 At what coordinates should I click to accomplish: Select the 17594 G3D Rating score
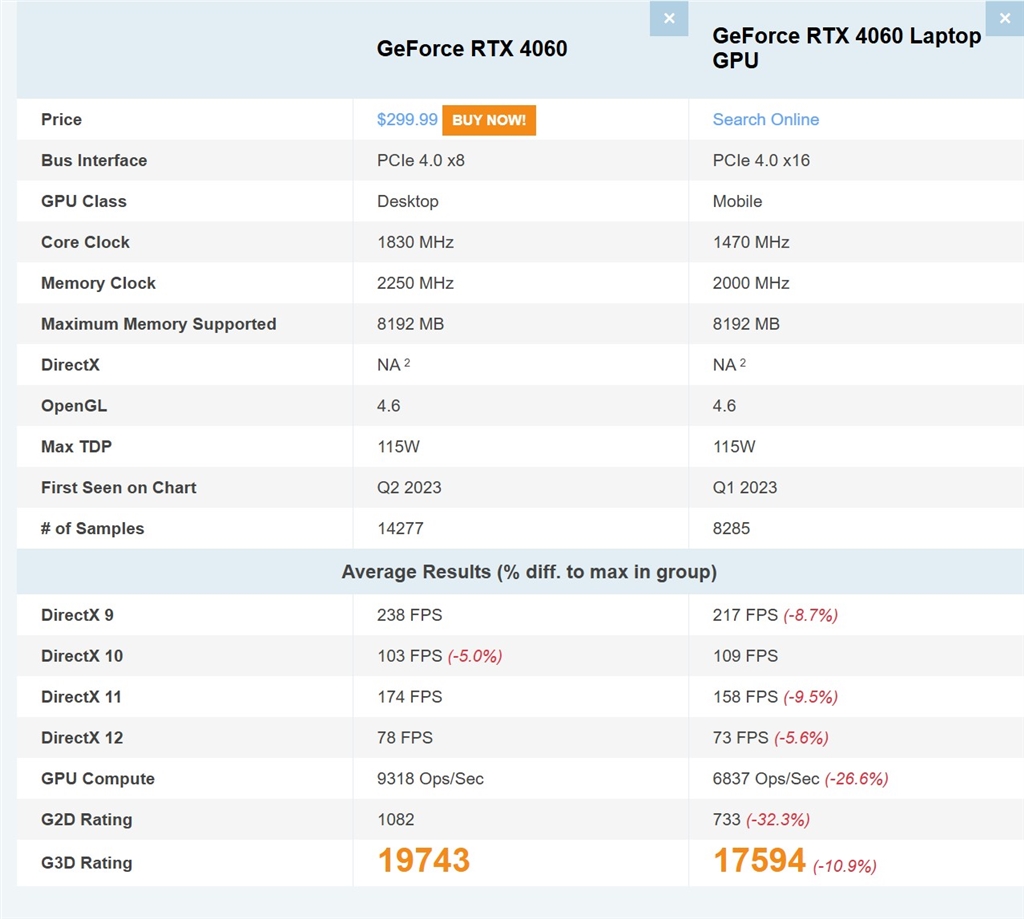[x=759, y=861]
